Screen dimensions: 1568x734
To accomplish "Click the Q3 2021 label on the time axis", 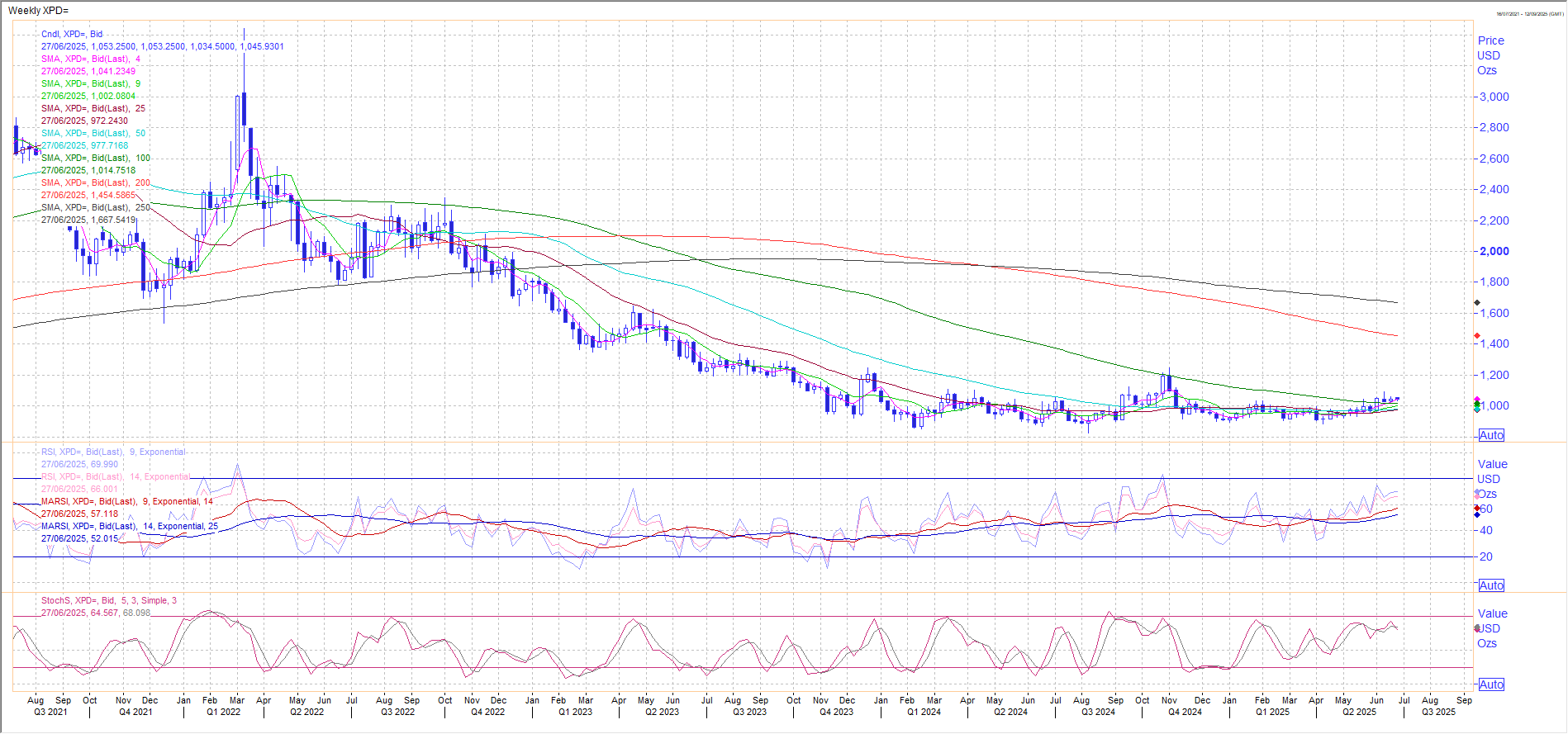I will tap(50, 712).
